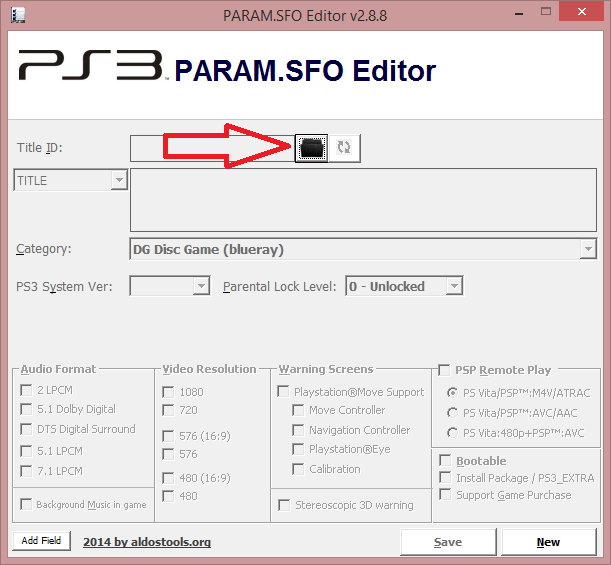Select PS Vita/PSP AVC/AAC radio option

click(452, 413)
